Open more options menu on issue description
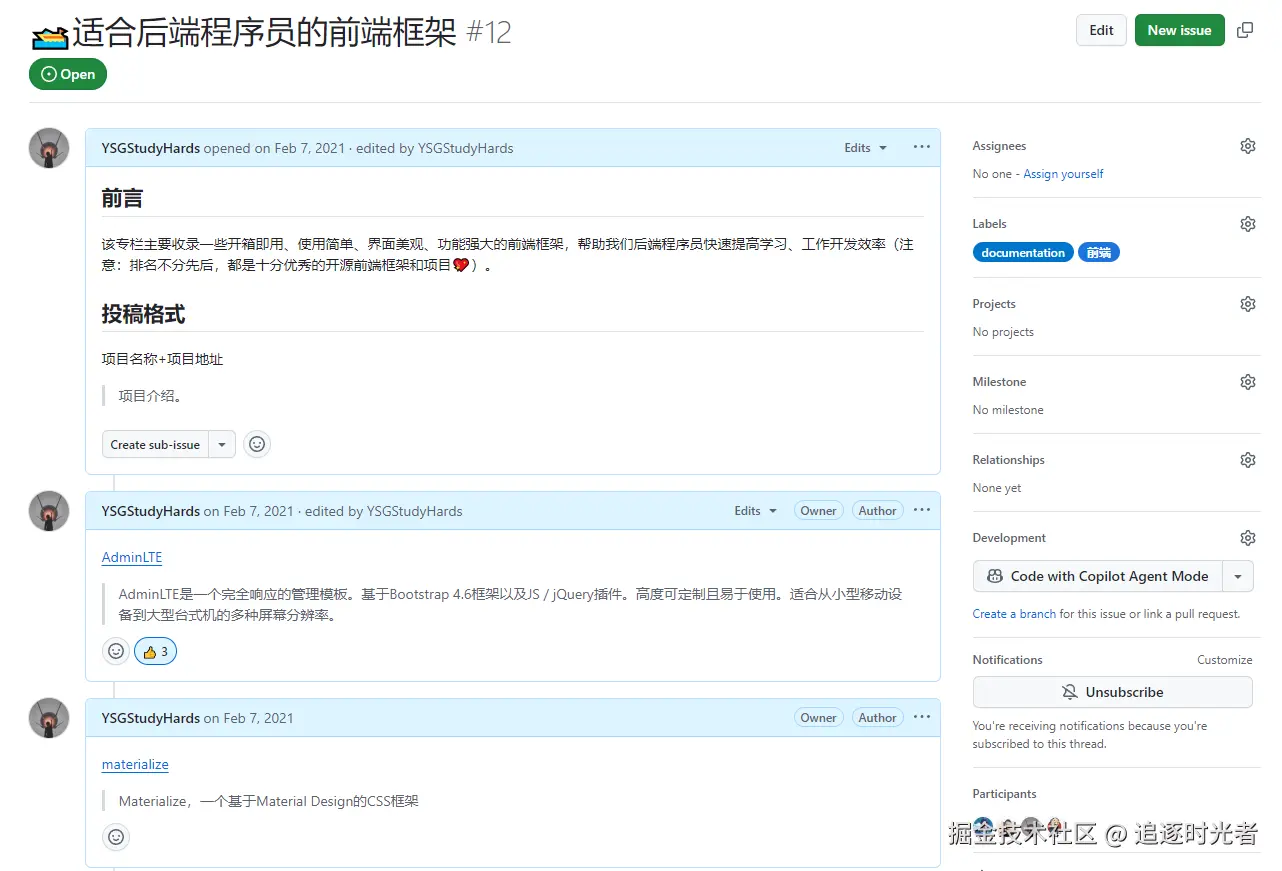This screenshot has height=871, width=1282. [x=922, y=147]
